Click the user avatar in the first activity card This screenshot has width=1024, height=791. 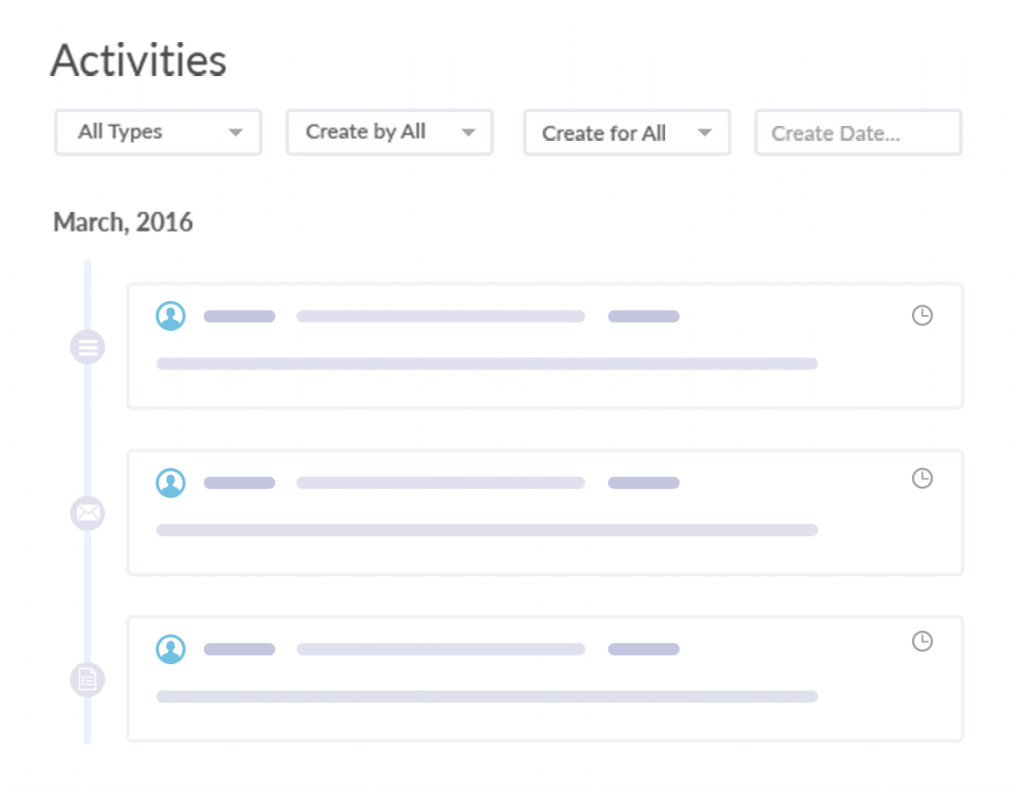tap(171, 316)
